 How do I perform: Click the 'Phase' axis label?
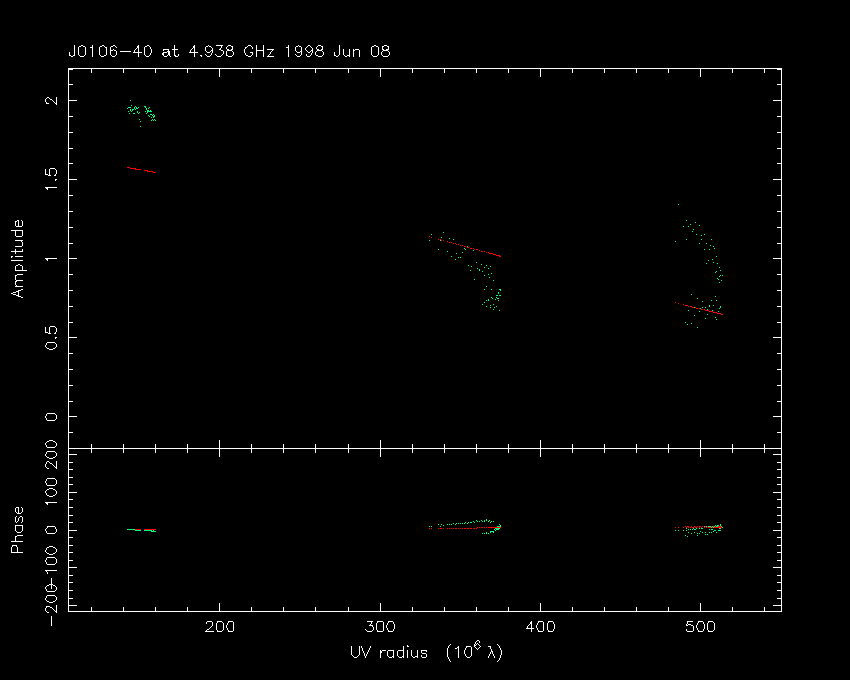pos(18,530)
